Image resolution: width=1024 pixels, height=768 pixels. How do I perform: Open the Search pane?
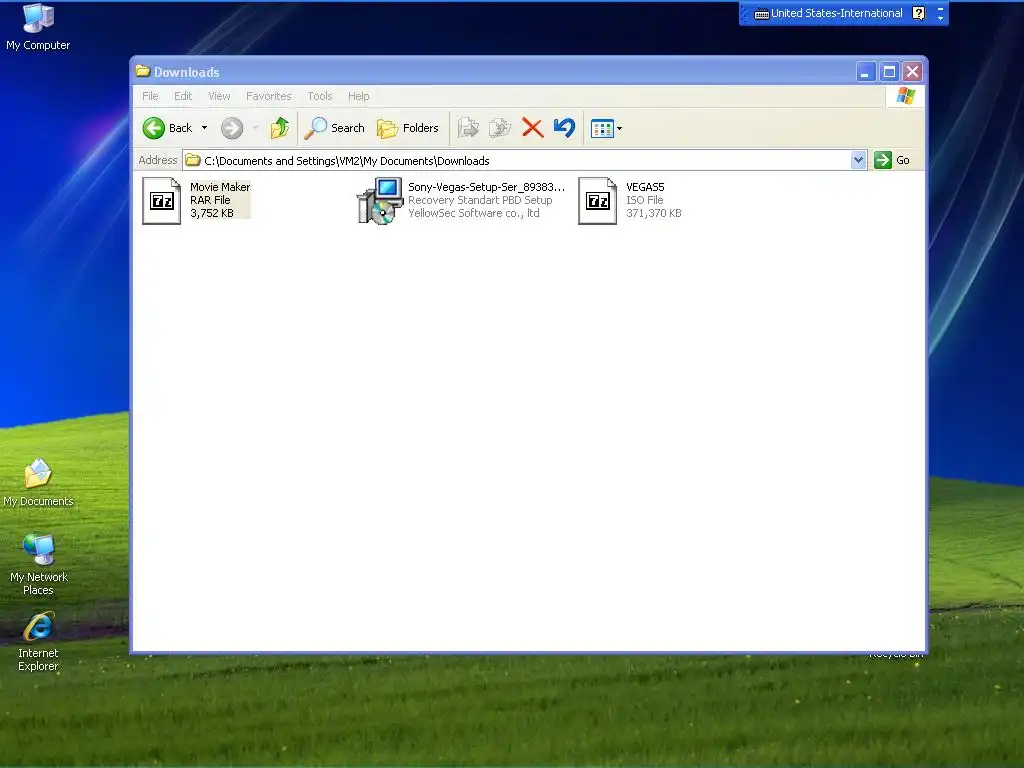click(x=334, y=128)
